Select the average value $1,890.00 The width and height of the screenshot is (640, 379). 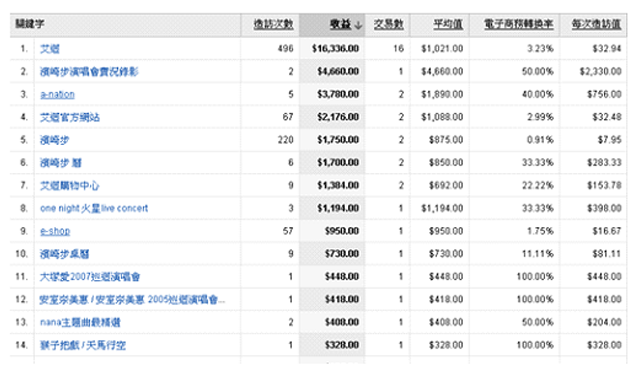[x=442, y=94]
